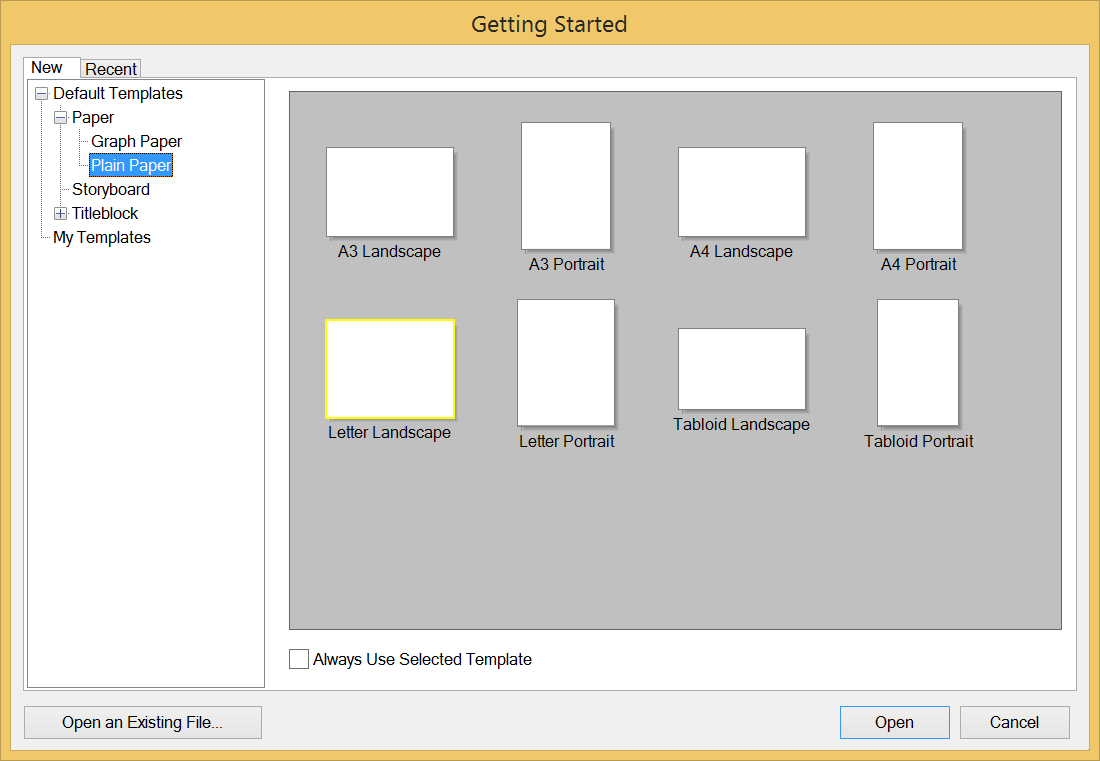
Task: Select Graph Paper in the tree
Action: (136, 141)
